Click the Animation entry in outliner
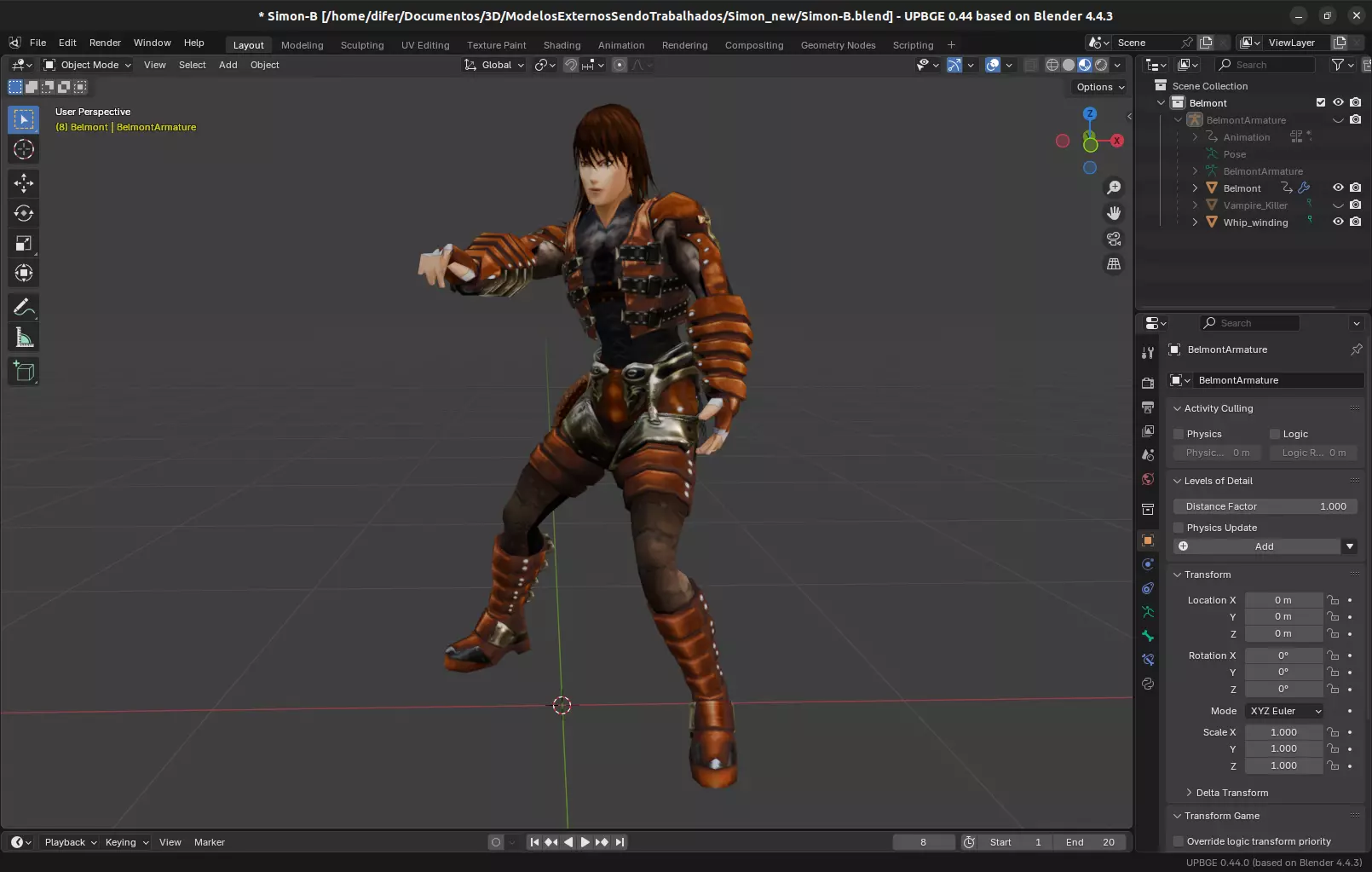The height and width of the screenshot is (872, 1372). (1246, 137)
